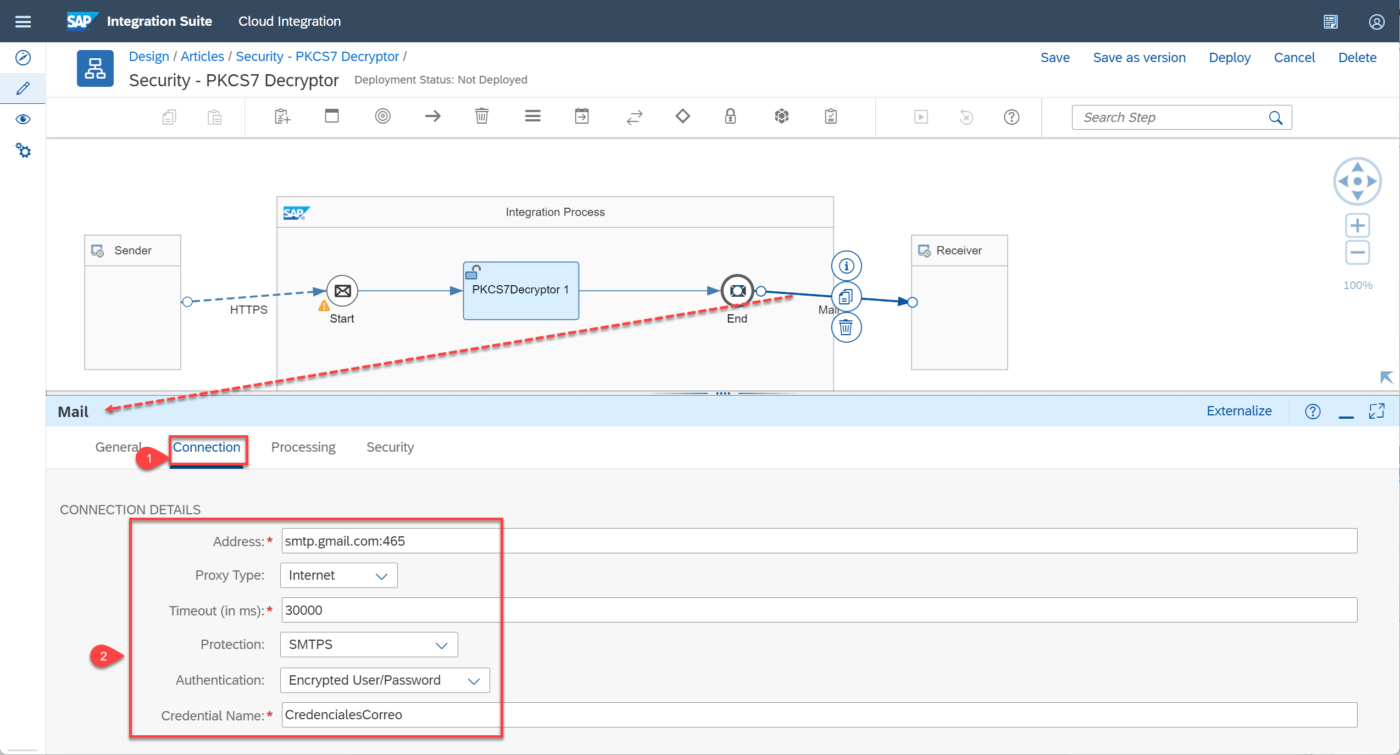Click the Timeout (in ms) input field
The image size is (1400, 755).
[x=818, y=610]
